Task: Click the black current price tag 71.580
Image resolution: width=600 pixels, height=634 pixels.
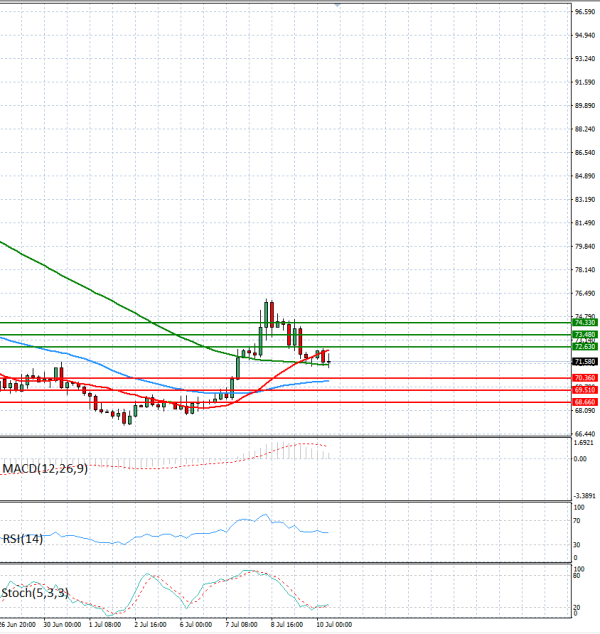Action: [585, 361]
